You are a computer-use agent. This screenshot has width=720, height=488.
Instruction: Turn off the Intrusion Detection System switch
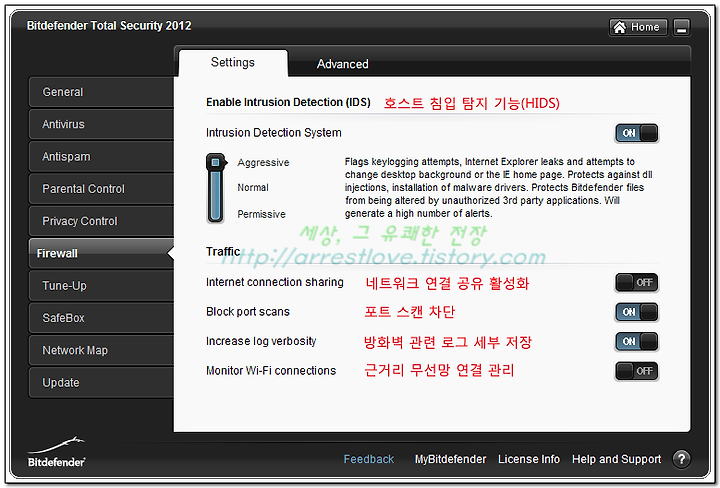click(x=636, y=133)
